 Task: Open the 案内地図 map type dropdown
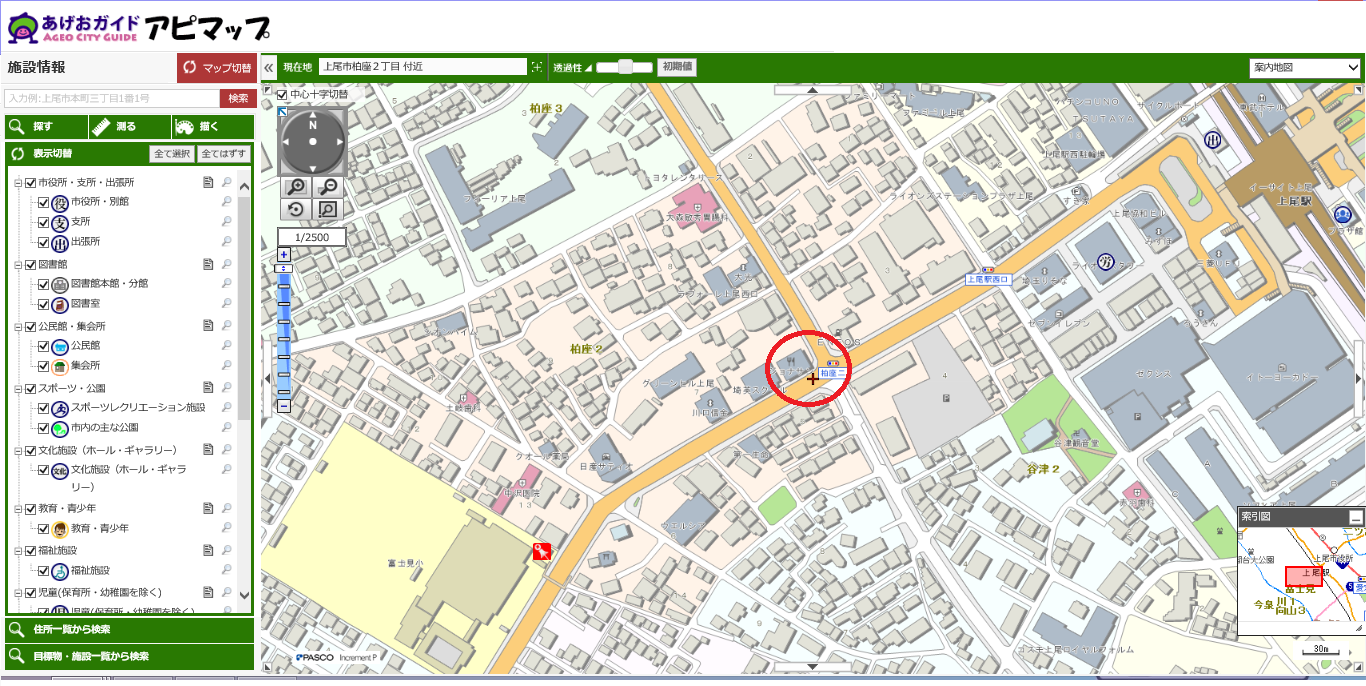(1304, 68)
